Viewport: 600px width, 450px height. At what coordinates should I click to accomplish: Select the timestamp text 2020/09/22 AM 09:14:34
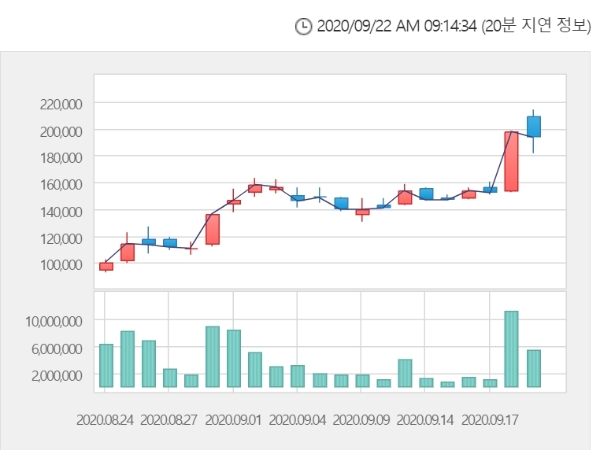[397, 26]
